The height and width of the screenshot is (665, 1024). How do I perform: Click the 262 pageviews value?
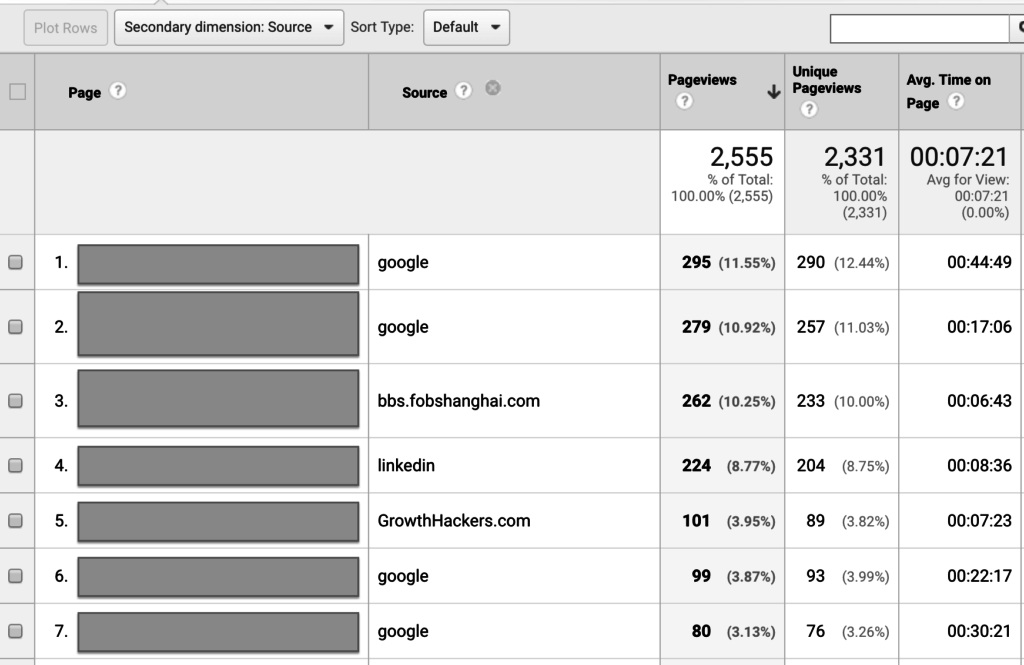point(696,400)
